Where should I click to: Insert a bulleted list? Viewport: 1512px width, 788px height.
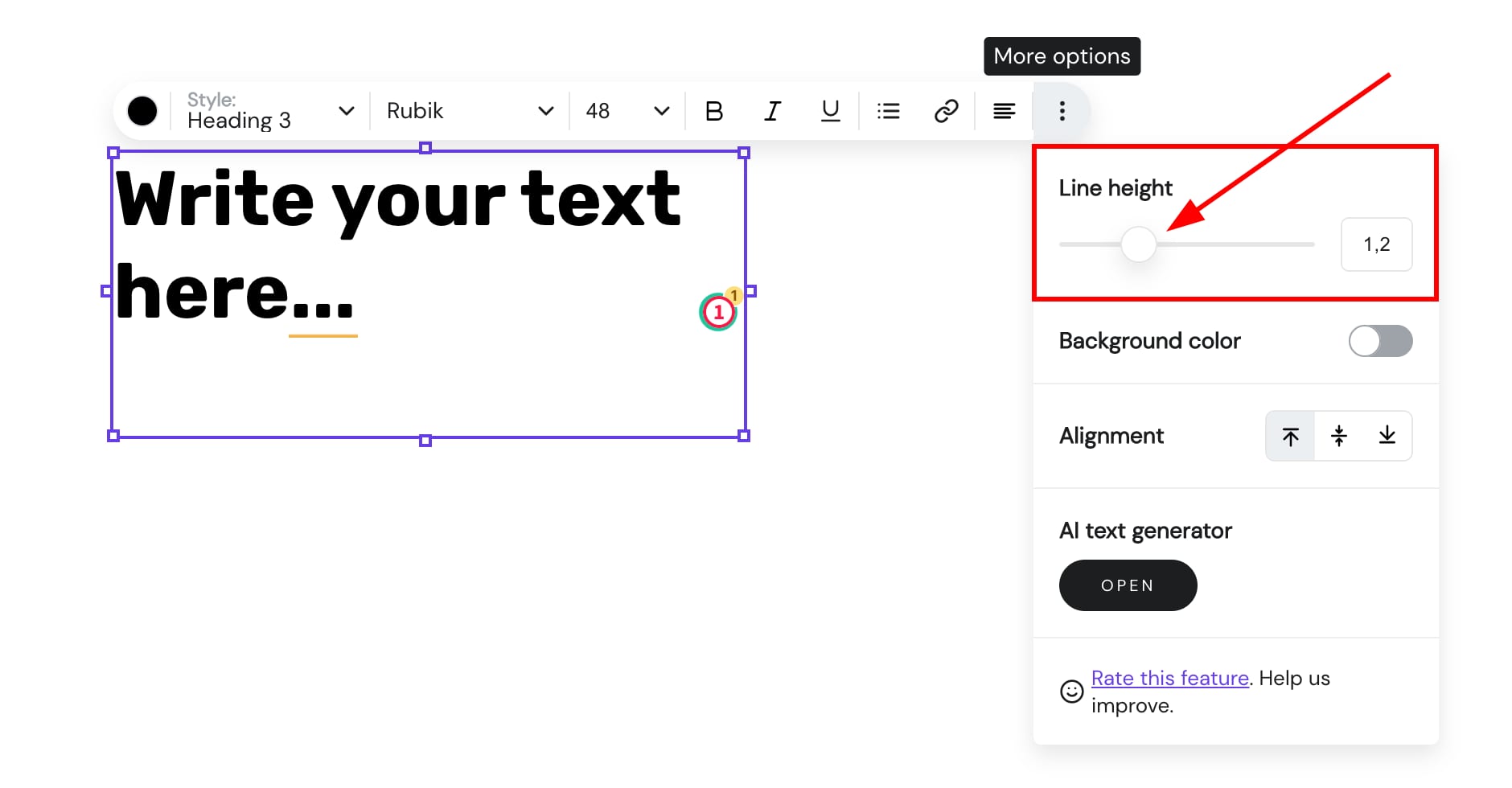[x=888, y=111]
